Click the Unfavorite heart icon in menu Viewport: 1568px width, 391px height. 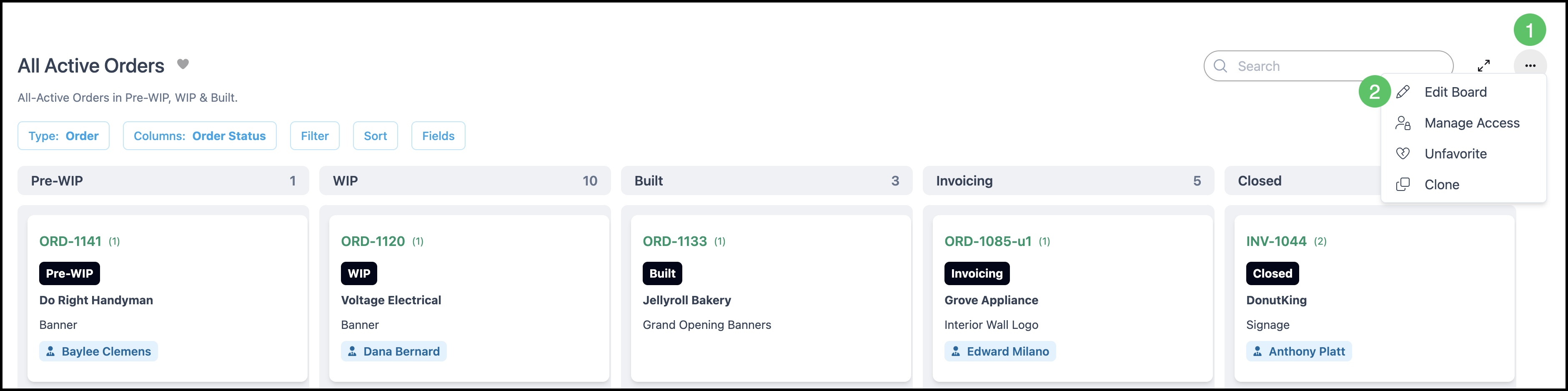1403,153
